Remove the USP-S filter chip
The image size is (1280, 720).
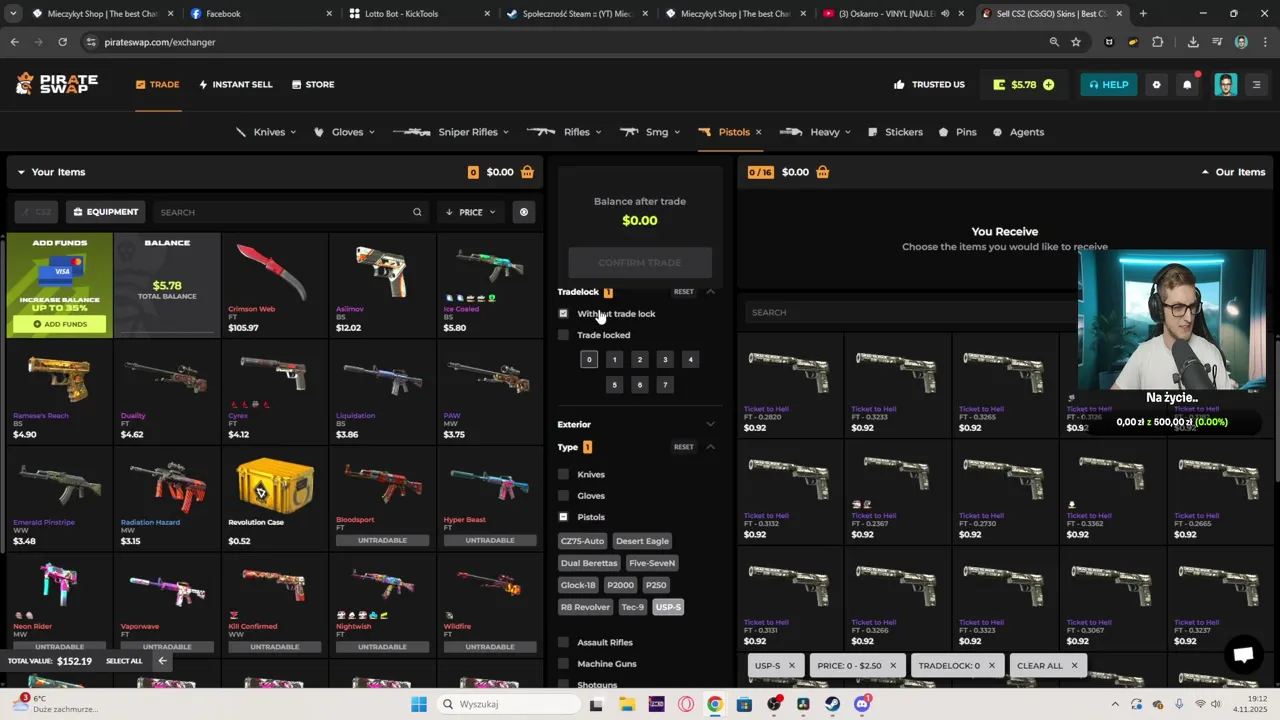[x=791, y=665]
